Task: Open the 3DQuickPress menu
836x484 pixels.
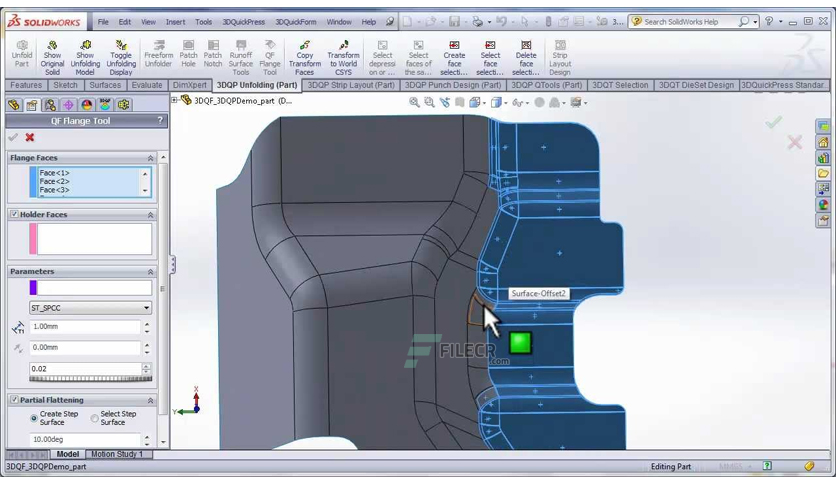Action: [243, 22]
